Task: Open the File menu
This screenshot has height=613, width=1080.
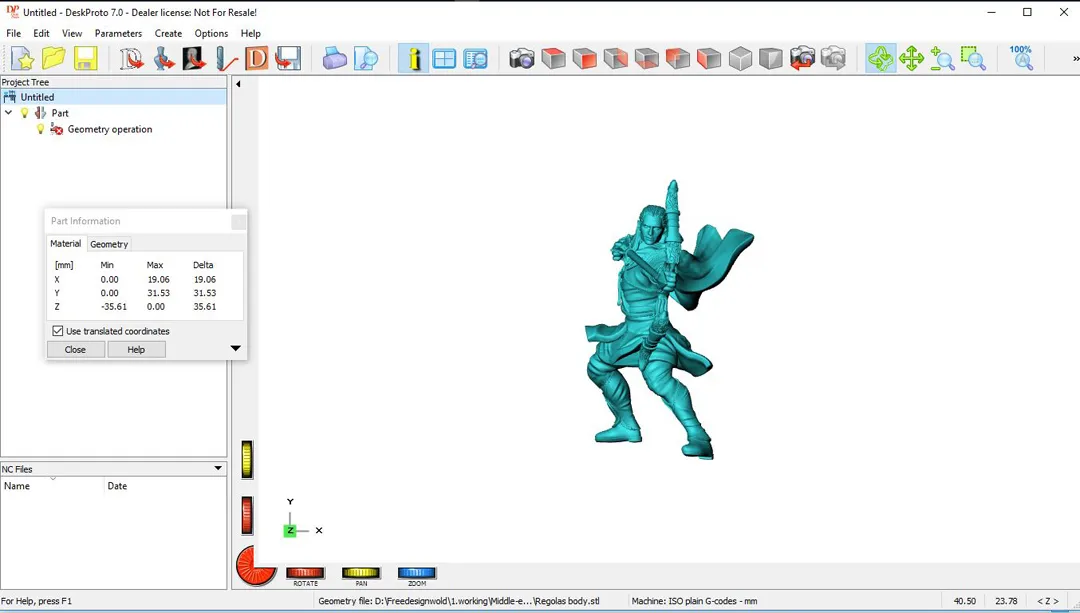Action: [x=14, y=33]
